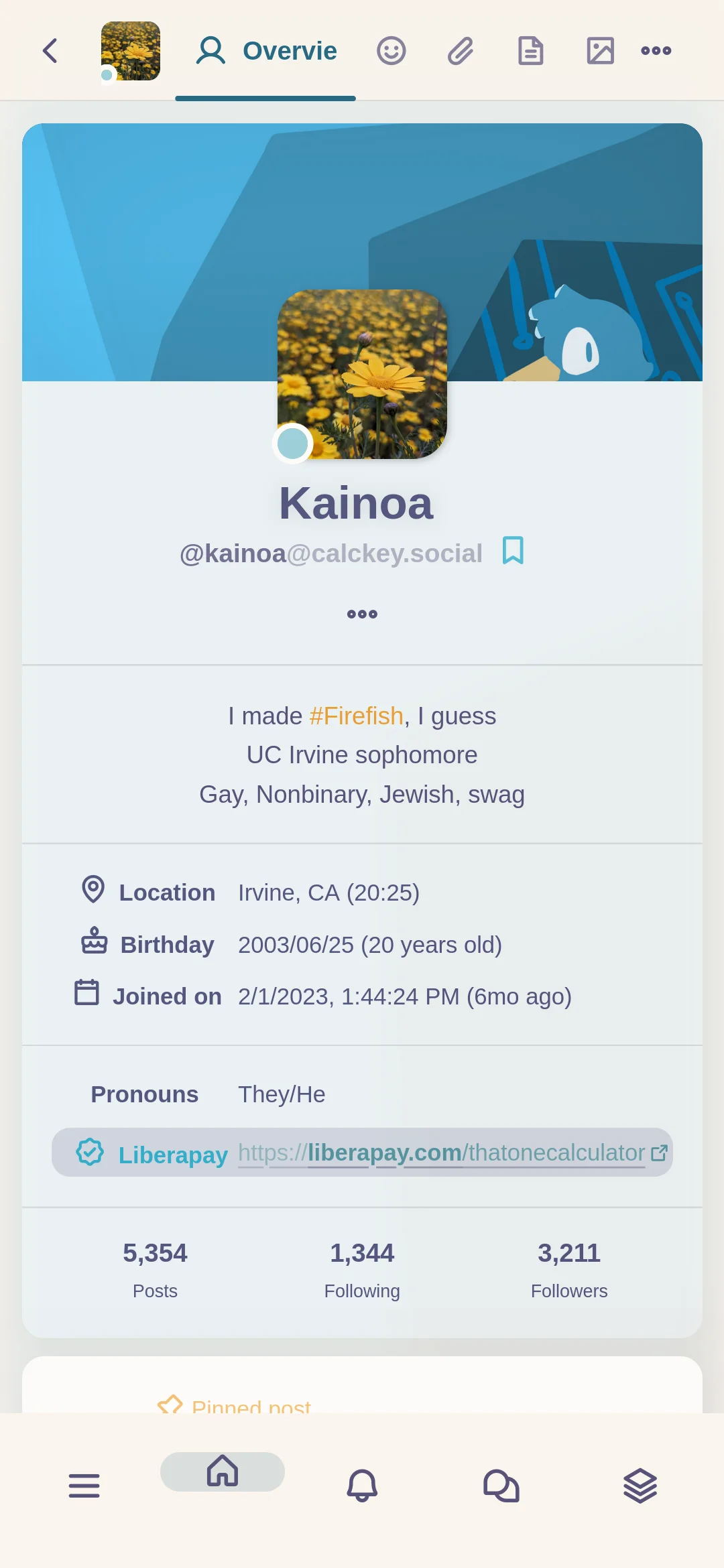Go back using the top-left arrow

[x=50, y=50]
